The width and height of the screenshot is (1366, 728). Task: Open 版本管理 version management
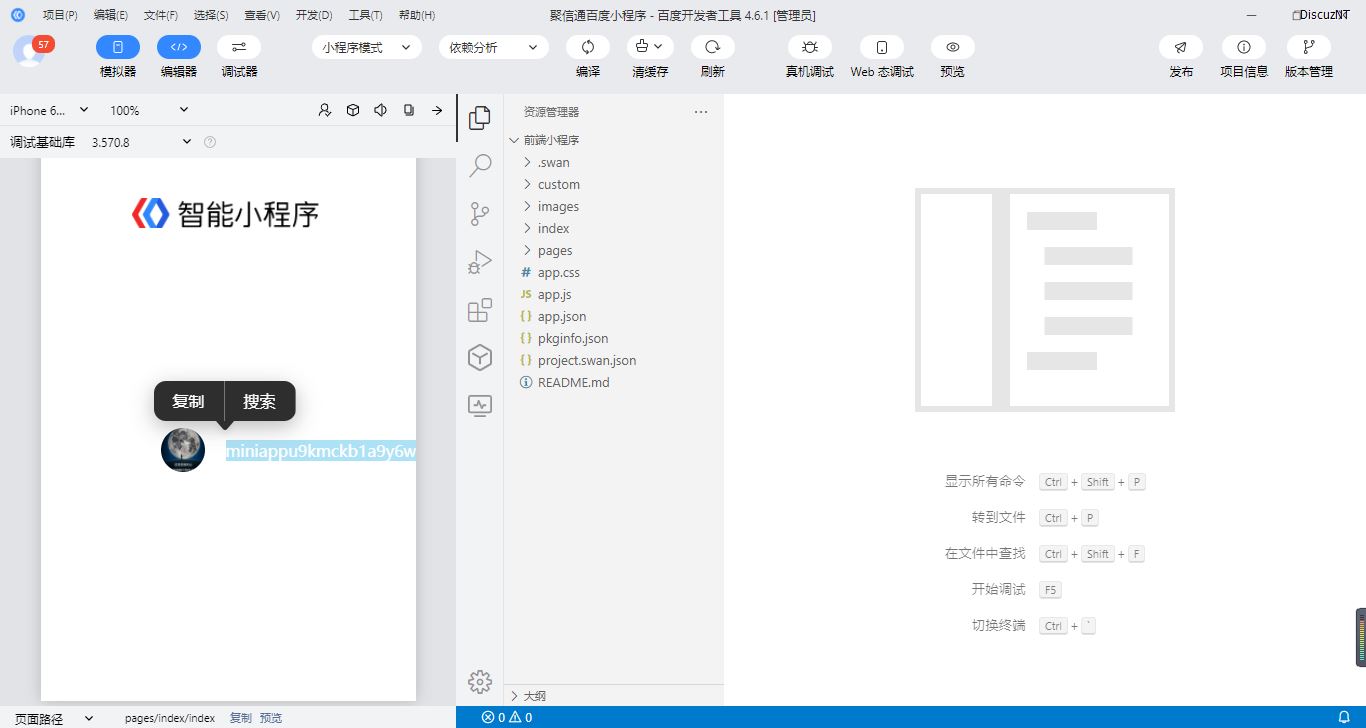(1308, 48)
